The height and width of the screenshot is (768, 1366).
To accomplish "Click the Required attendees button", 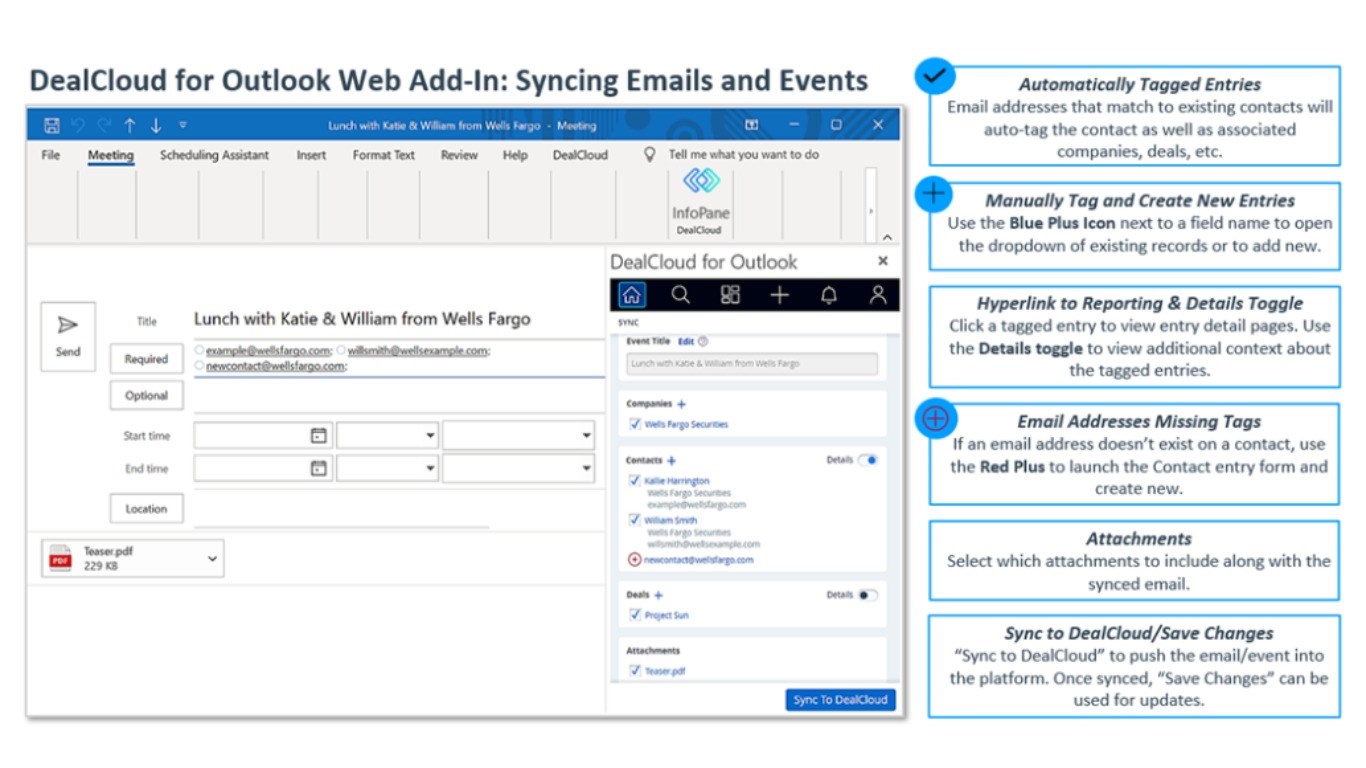I will pyautogui.click(x=146, y=359).
